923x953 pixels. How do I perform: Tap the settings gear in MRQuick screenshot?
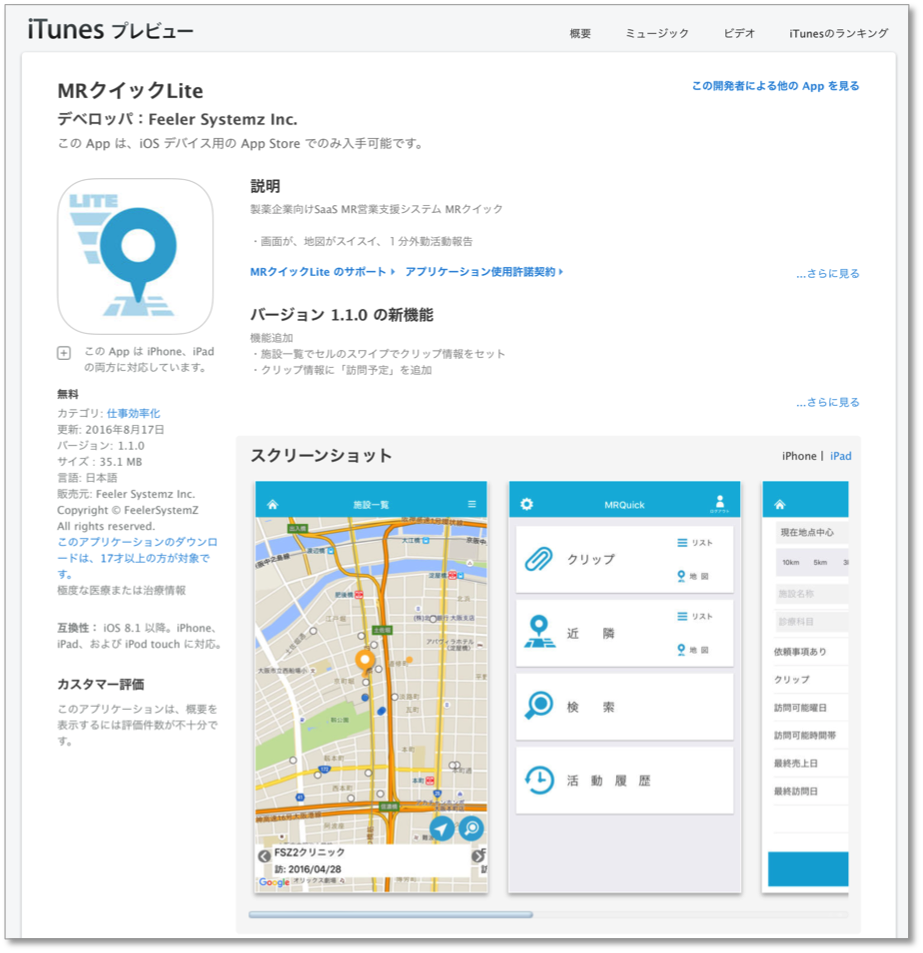click(526, 504)
